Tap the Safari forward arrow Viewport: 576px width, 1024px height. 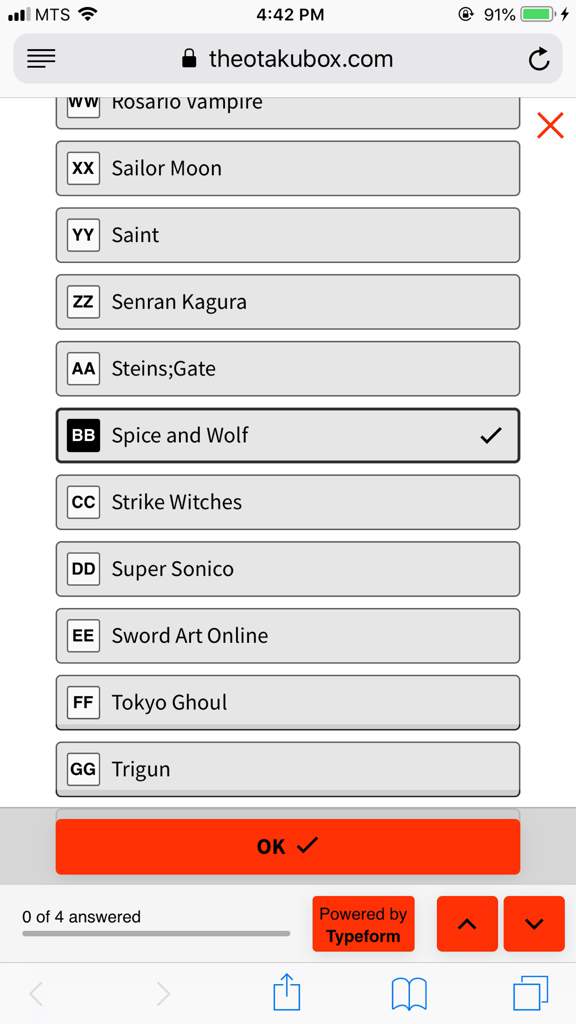point(163,994)
